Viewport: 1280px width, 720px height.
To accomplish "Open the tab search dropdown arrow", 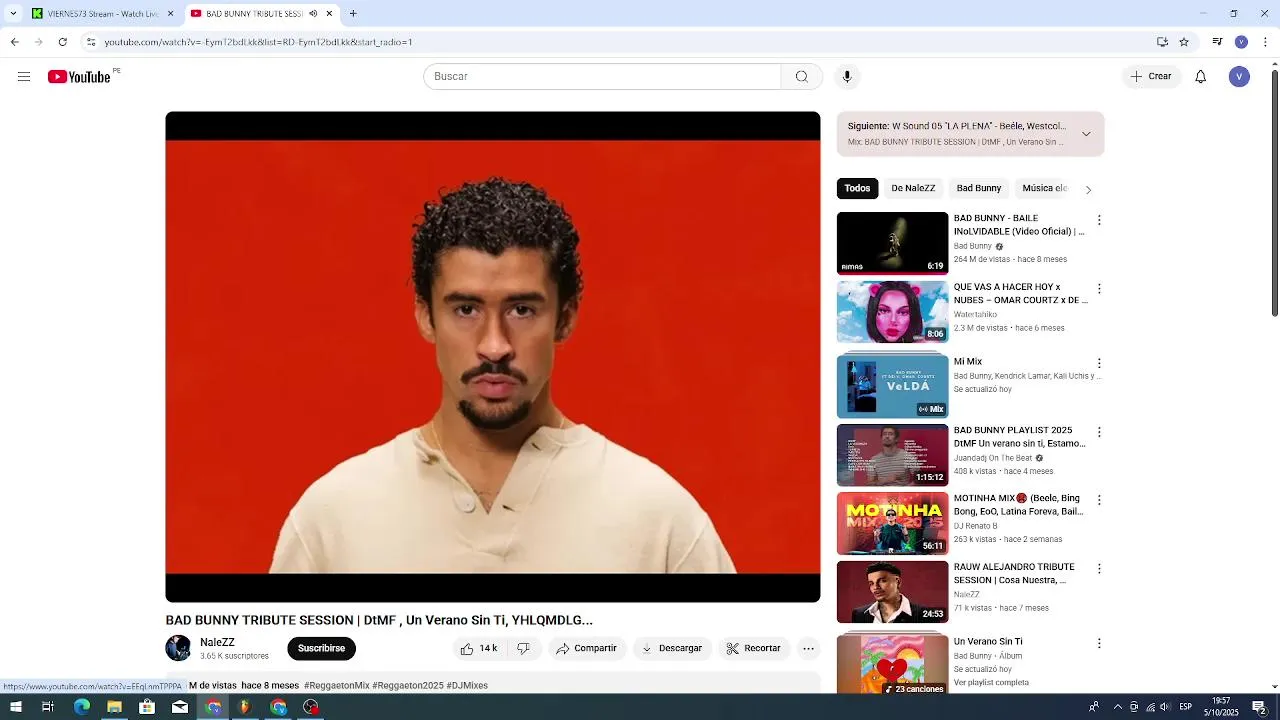I will pyautogui.click(x=13, y=14).
